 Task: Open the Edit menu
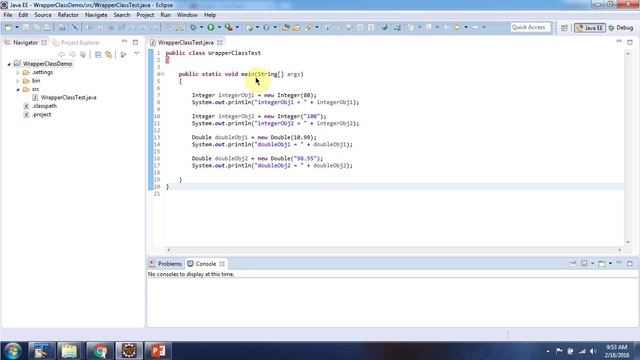pyautogui.click(x=23, y=15)
